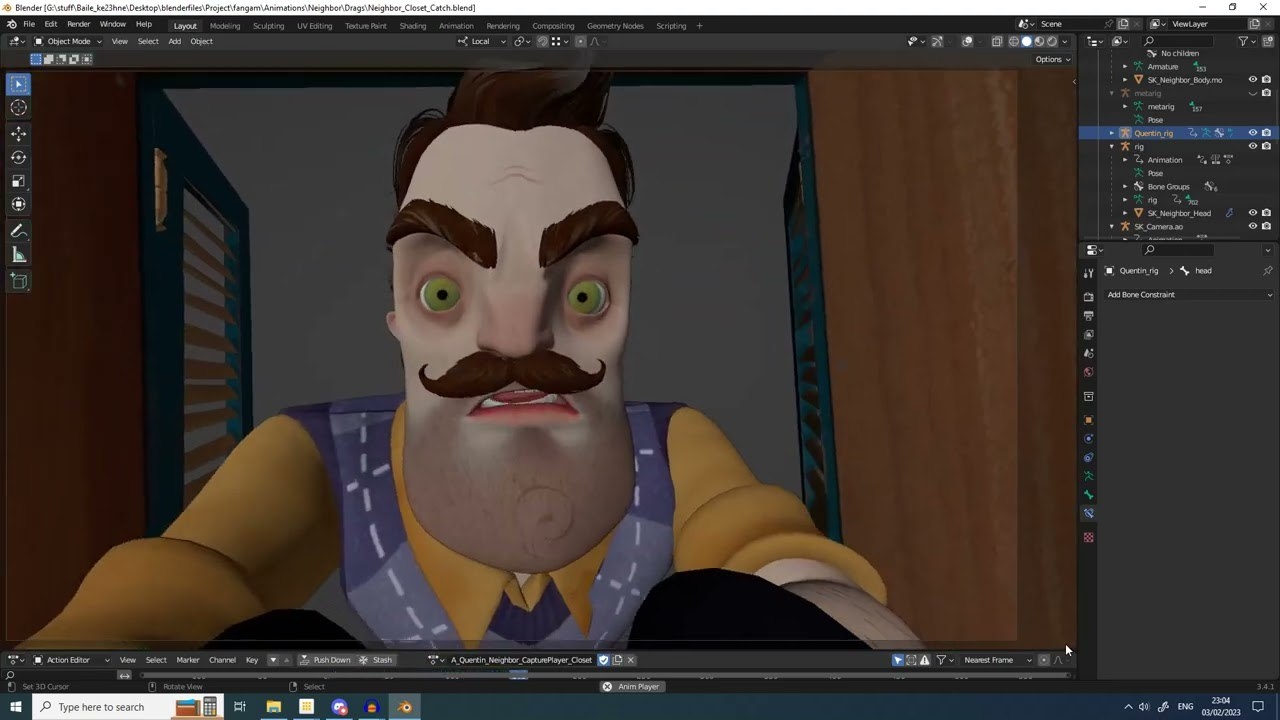Toggle X-Ray in viewport header
The width and height of the screenshot is (1280, 720).
pyautogui.click(x=997, y=41)
